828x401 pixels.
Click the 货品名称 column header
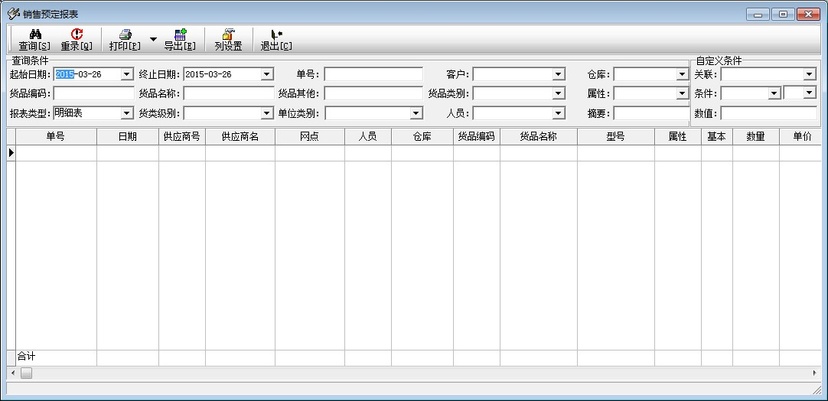click(x=538, y=137)
